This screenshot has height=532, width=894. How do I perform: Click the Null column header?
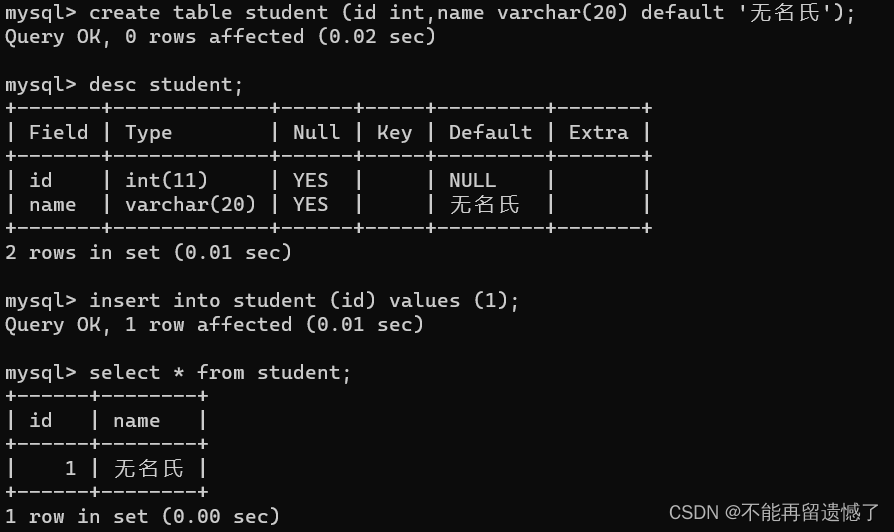(x=316, y=132)
